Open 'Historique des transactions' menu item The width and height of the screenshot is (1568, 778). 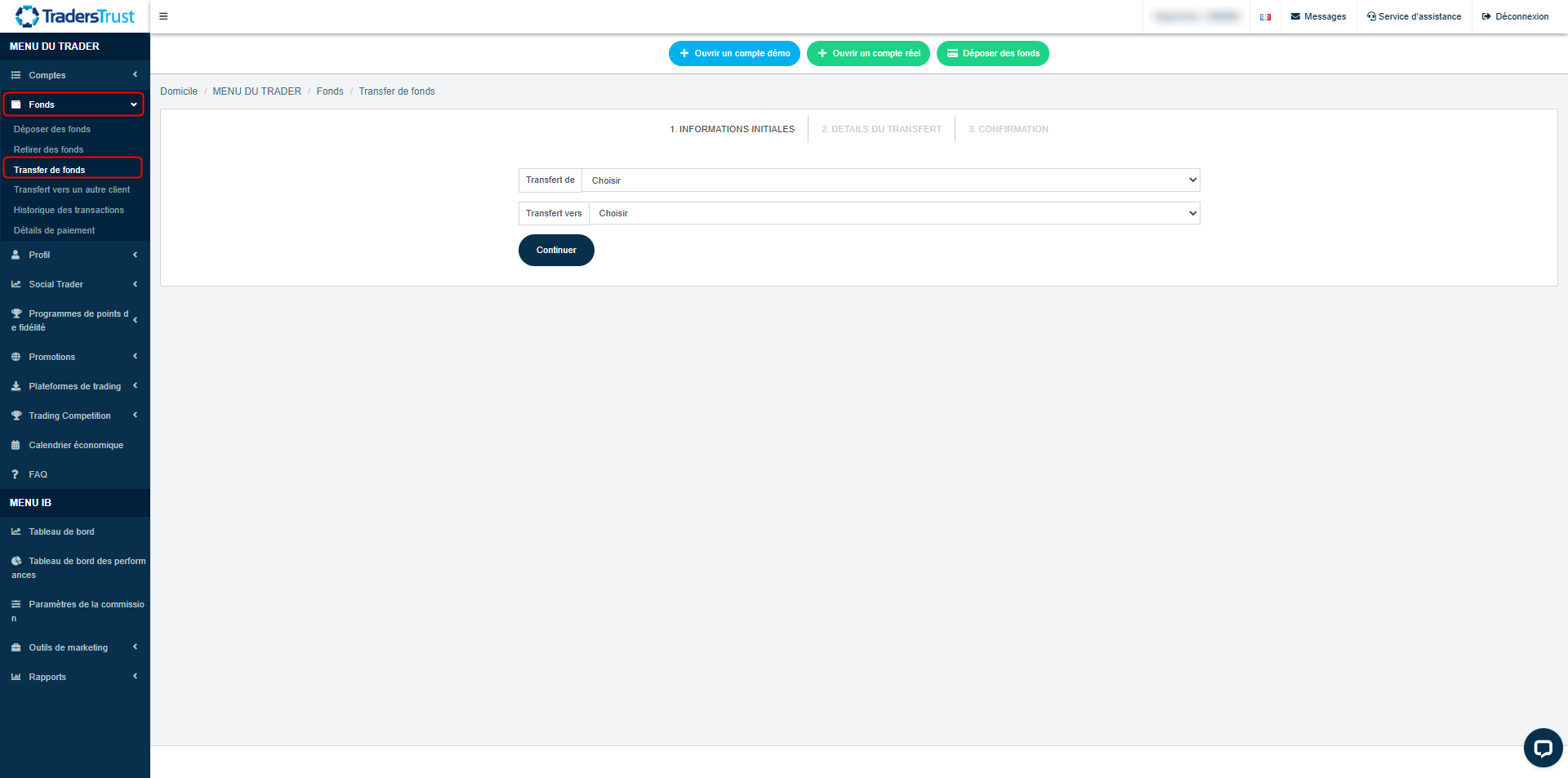click(69, 210)
